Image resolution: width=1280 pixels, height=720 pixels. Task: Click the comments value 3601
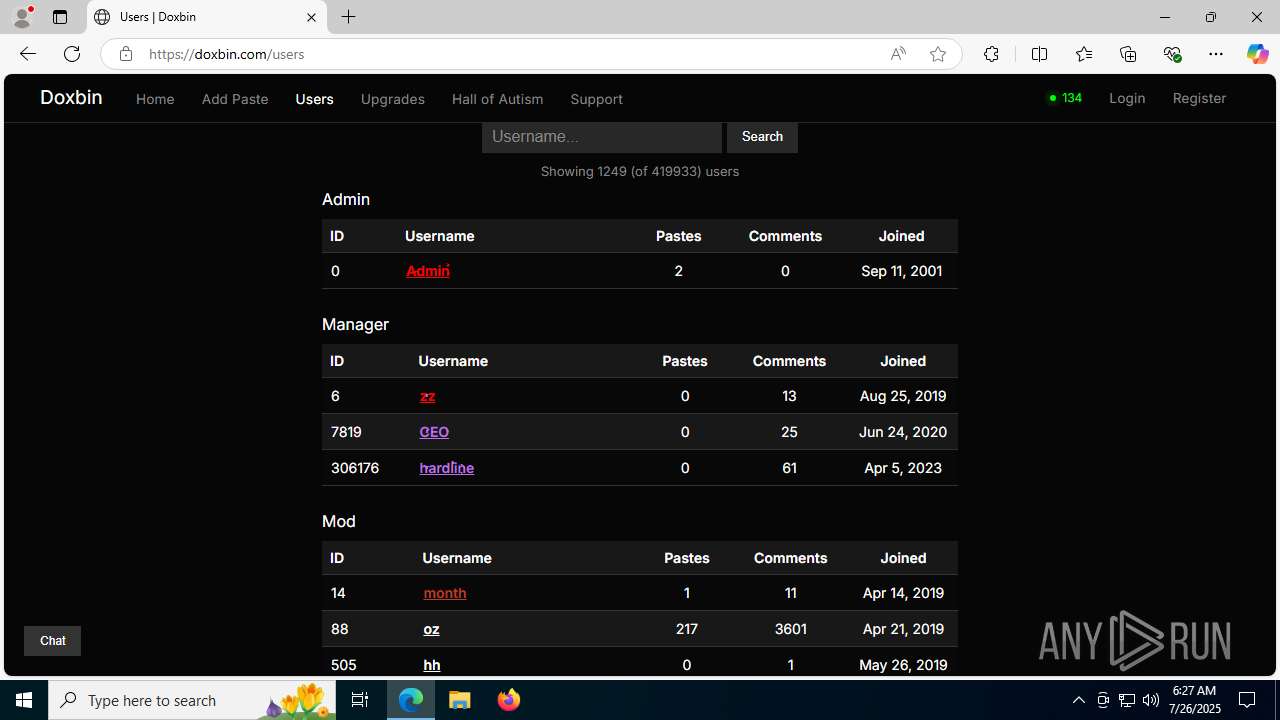[x=790, y=629]
